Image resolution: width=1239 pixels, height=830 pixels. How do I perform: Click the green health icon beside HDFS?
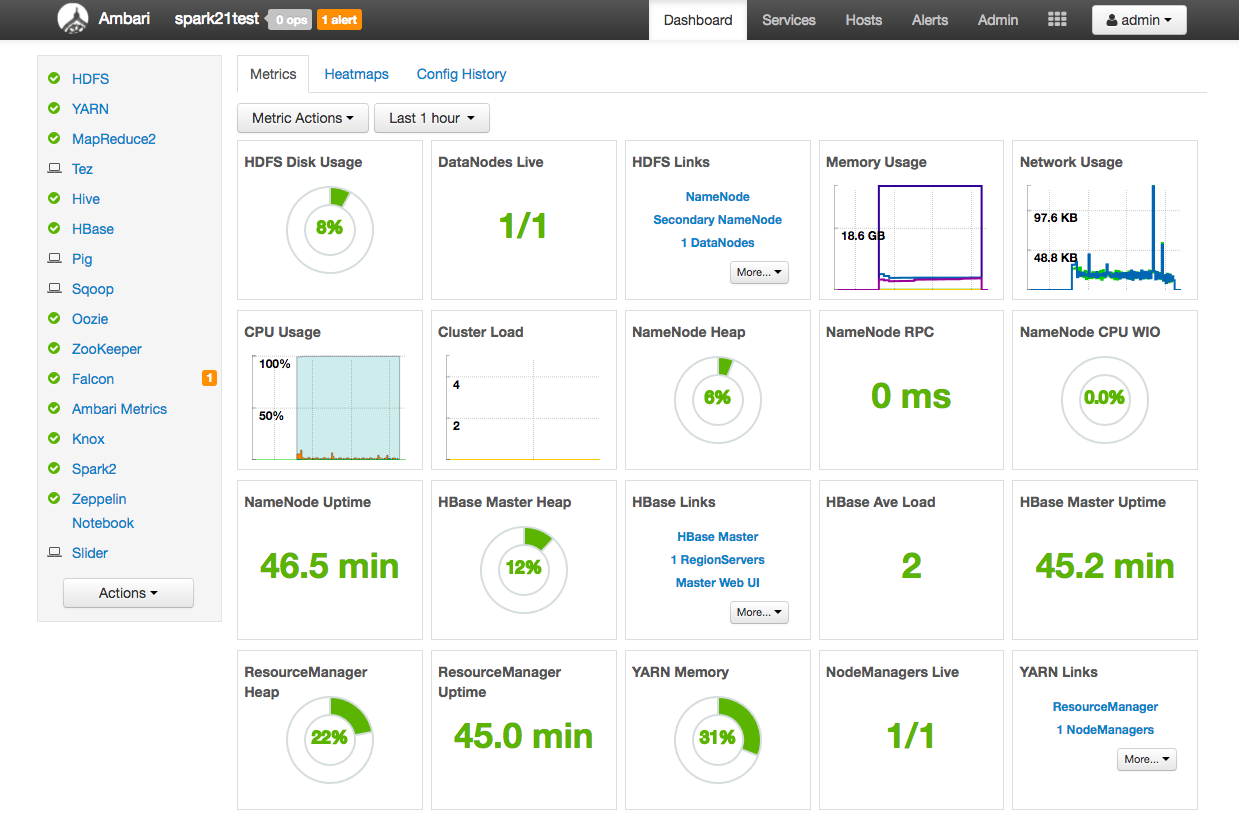point(54,78)
